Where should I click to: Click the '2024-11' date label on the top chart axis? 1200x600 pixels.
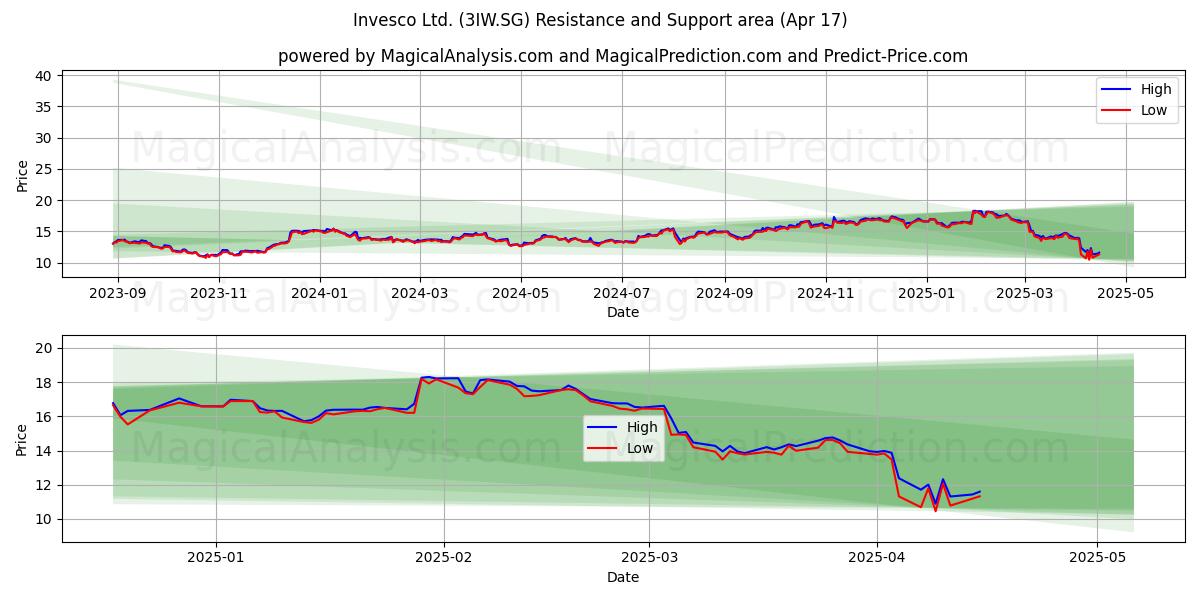[826, 294]
